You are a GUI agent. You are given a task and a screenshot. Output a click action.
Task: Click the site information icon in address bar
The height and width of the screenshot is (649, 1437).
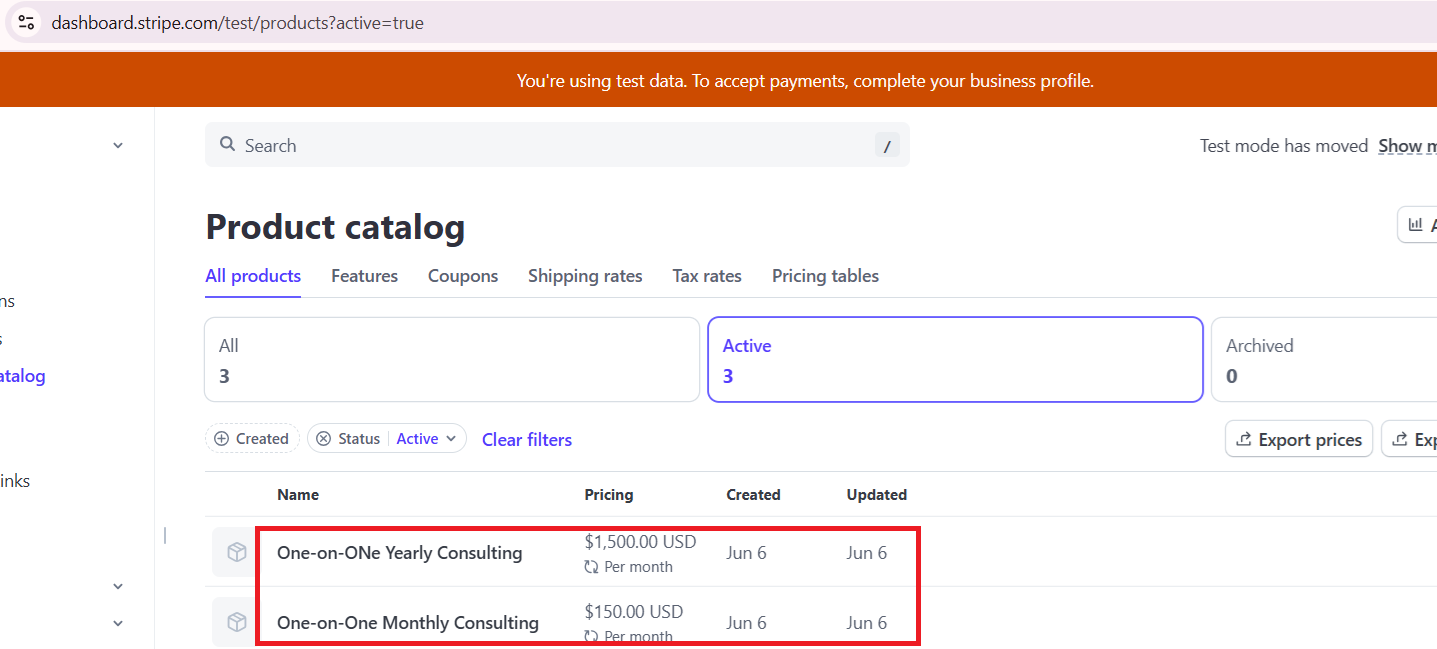[27, 22]
